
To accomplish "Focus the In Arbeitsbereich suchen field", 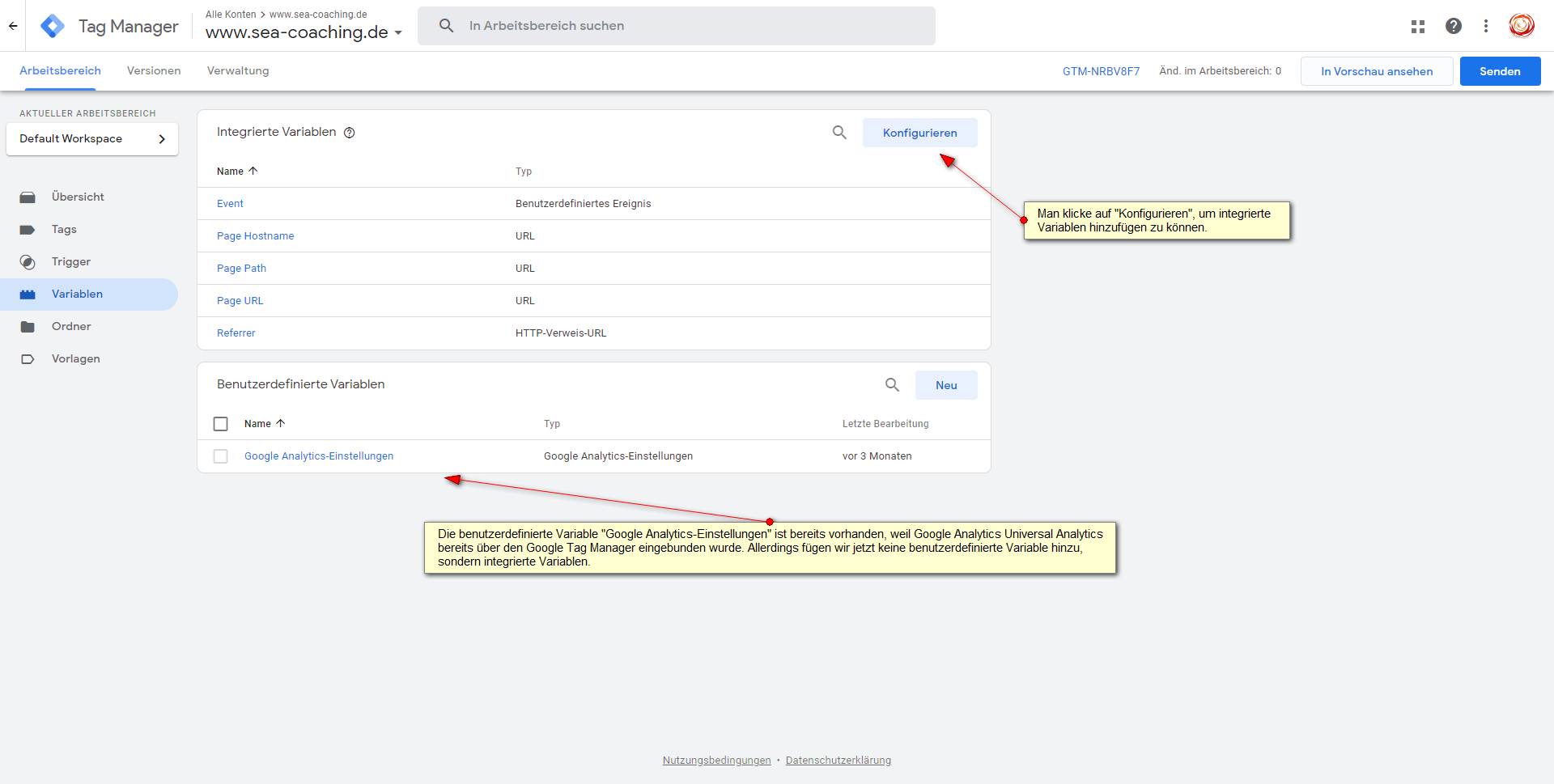I will tap(677, 26).
